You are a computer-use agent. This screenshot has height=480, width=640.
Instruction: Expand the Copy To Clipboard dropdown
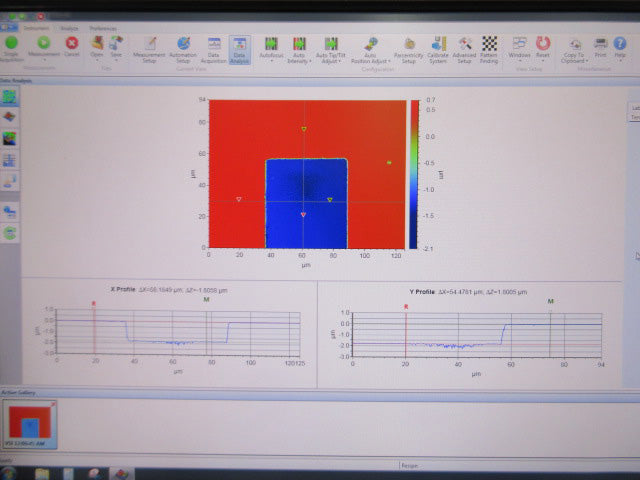[574, 60]
